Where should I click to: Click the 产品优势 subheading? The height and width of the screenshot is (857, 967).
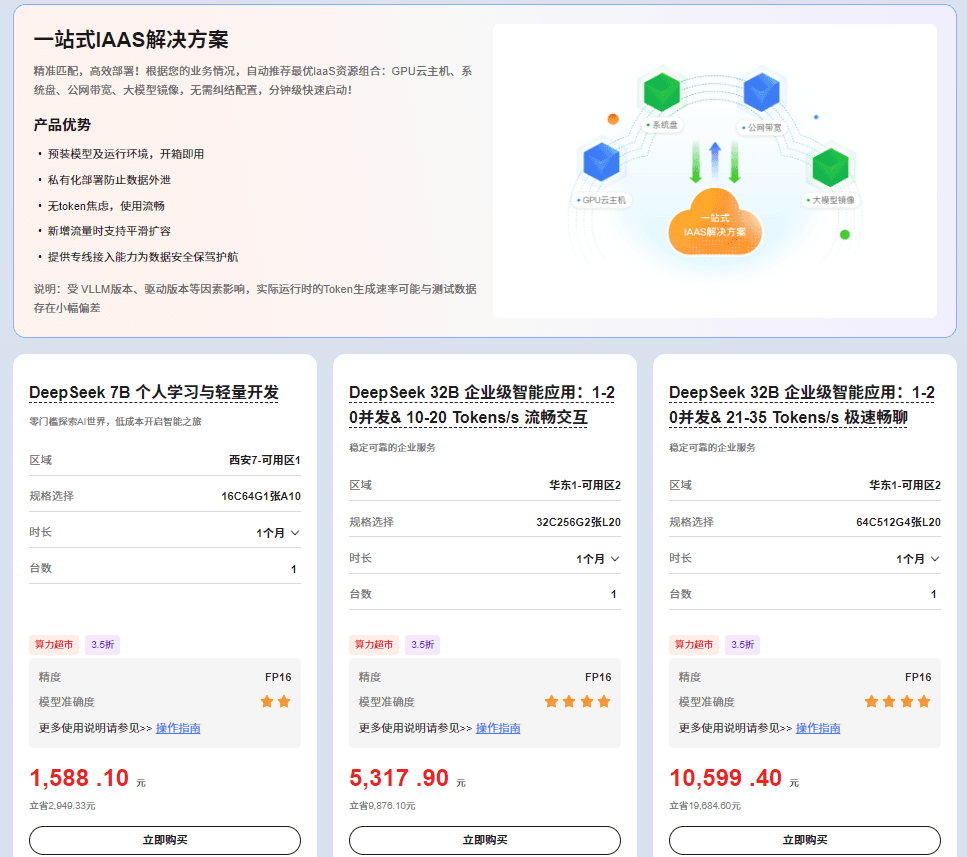point(62,125)
